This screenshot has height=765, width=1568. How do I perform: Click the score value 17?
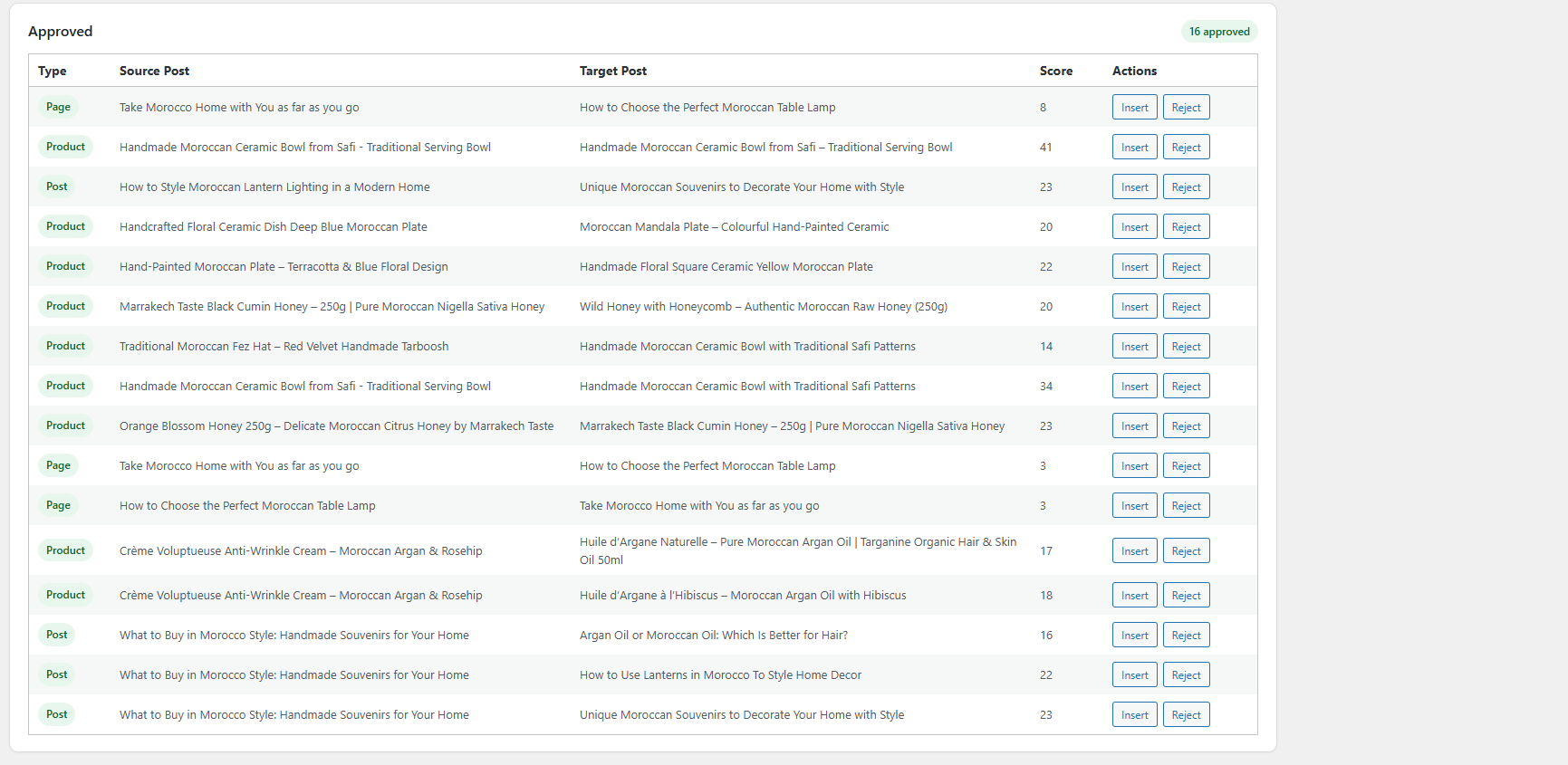click(x=1046, y=551)
